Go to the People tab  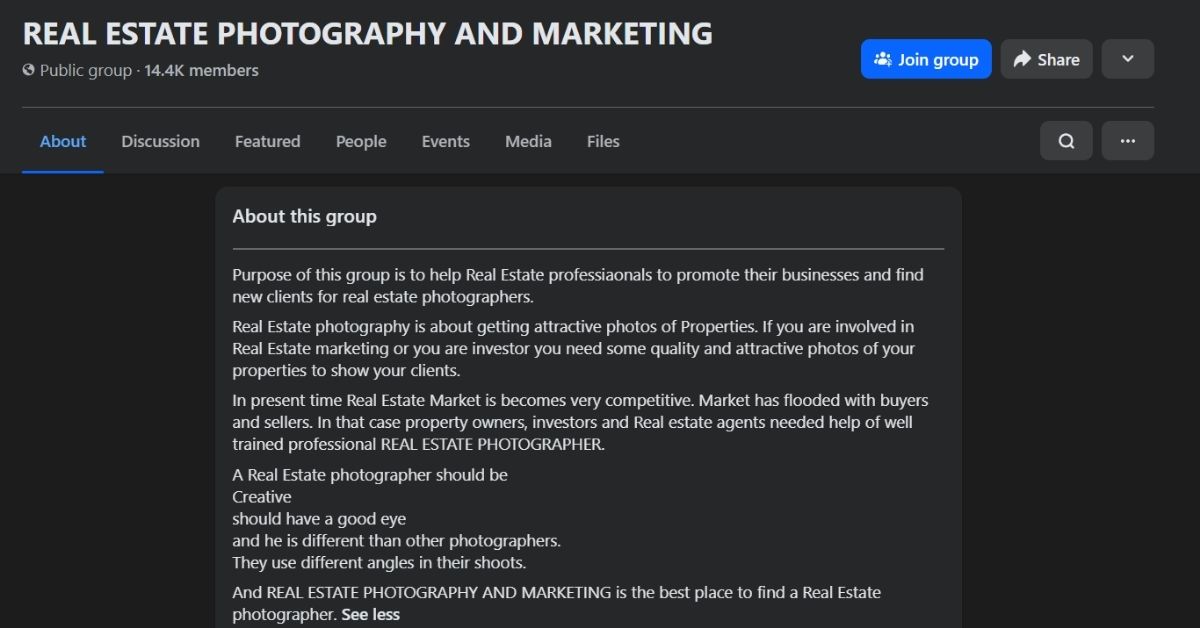click(361, 142)
